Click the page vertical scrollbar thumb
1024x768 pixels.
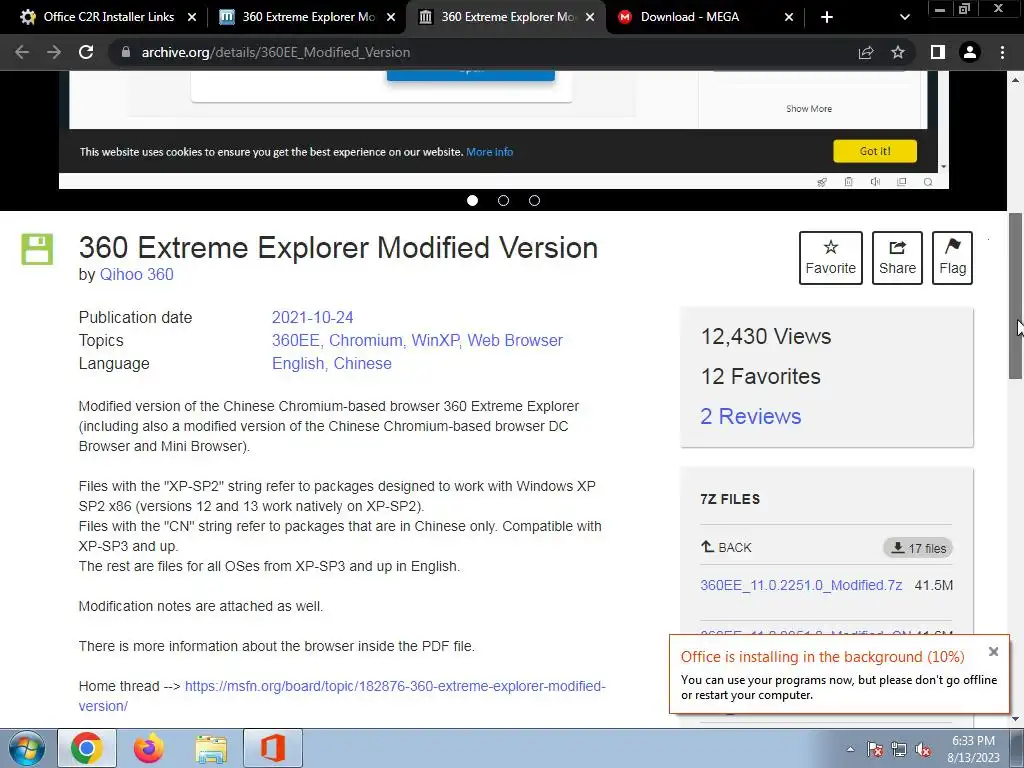coord(1015,295)
